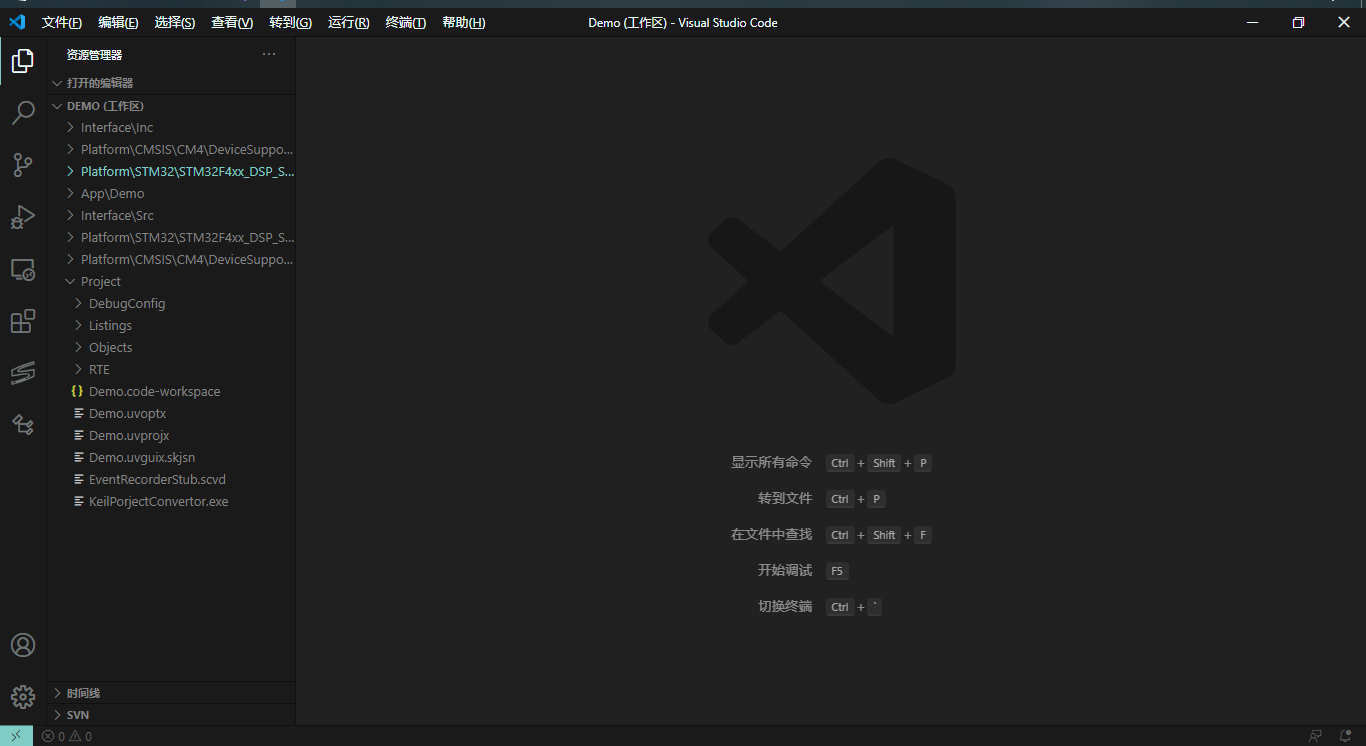Click 在文件中查找 shortcut hint

point(771,534)
